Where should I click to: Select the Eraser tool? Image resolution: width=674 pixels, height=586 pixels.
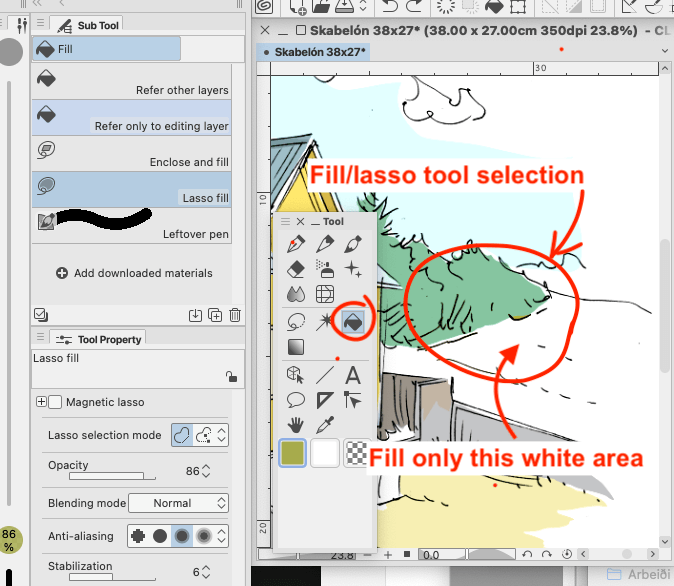296,270
